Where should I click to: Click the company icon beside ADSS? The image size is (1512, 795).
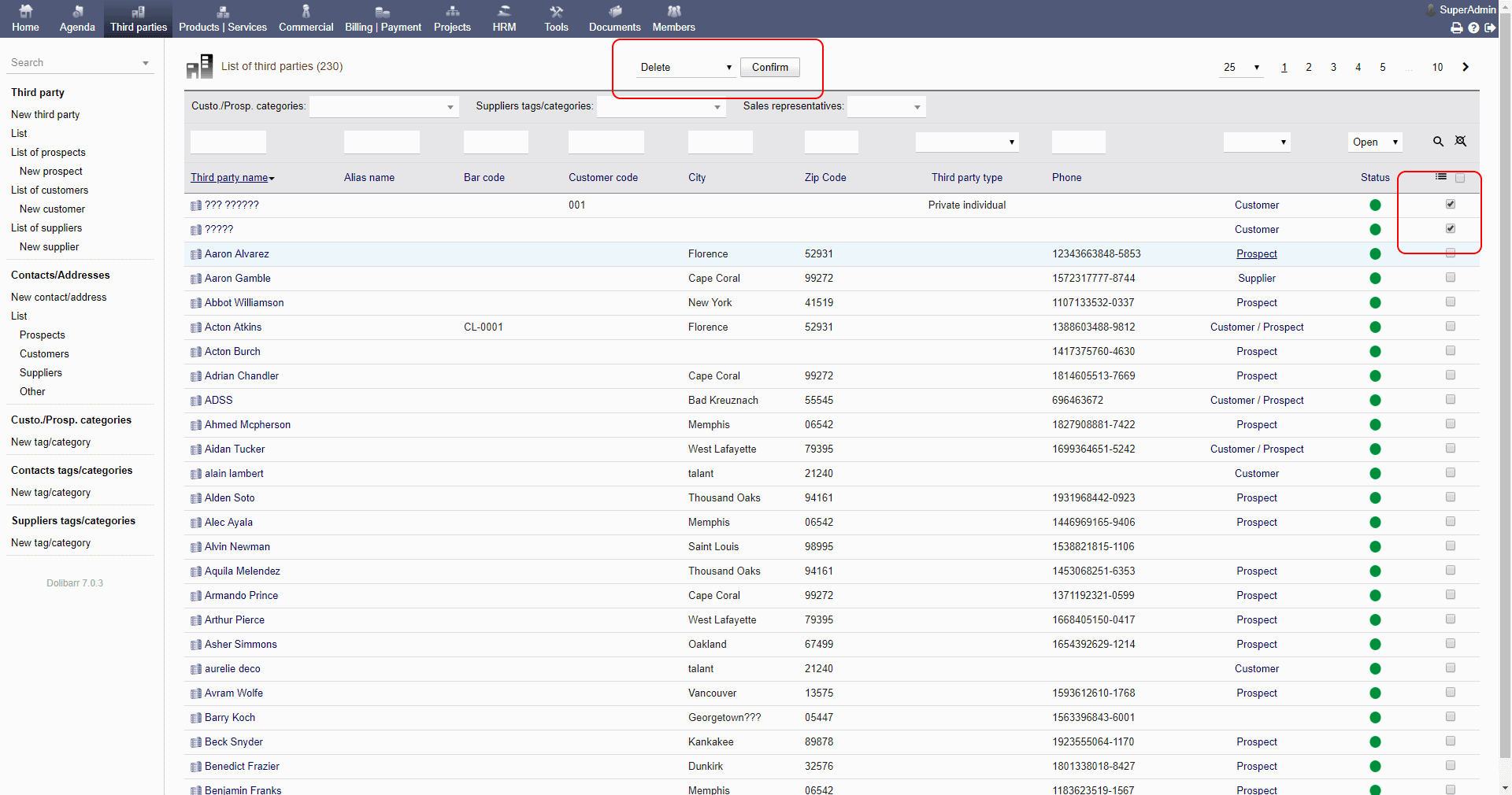point(196,401)
